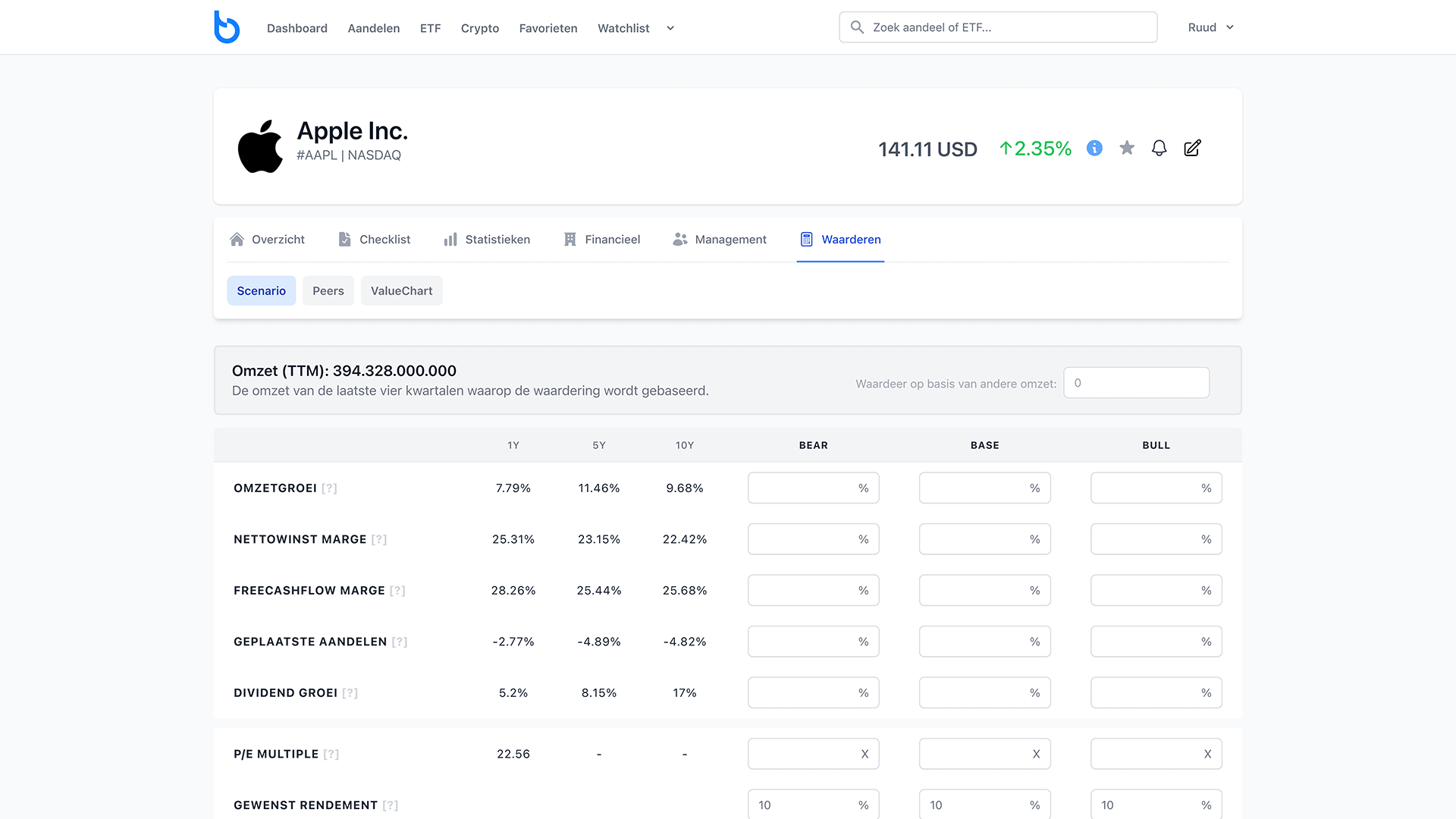Viewport: 1456px width, 819px height.
Task: Focus the Nettowinst Marge BULL input
Action: tap(1156, 540)
